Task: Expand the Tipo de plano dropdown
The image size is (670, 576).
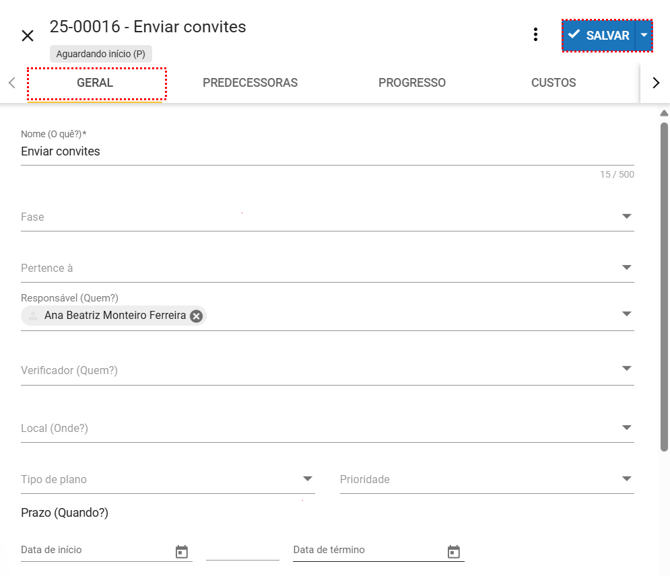Action: tap(308, 479)
